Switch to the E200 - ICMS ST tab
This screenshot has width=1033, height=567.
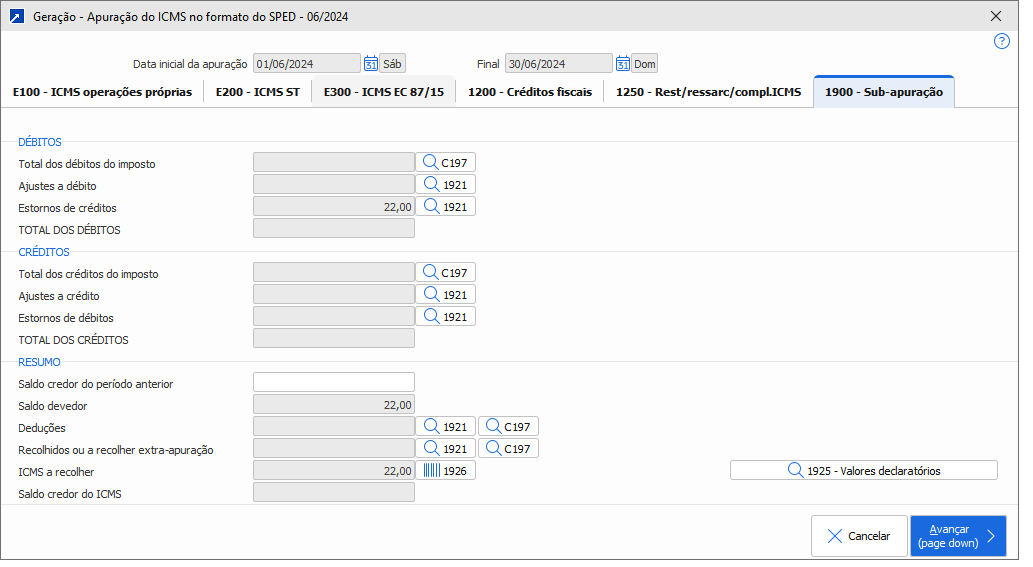[257, 92]
